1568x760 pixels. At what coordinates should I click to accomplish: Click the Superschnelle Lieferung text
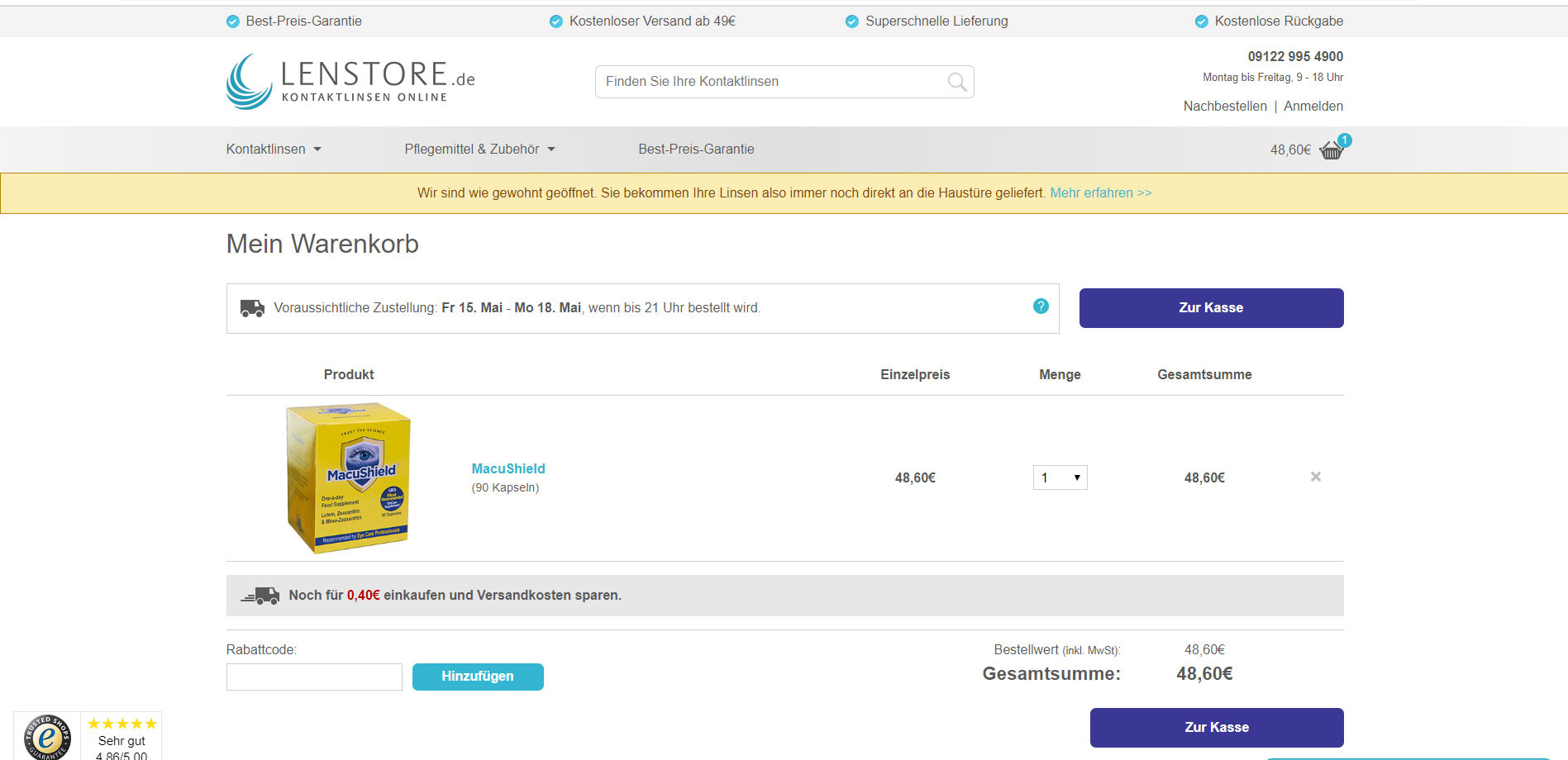click(x=937, y=21)
